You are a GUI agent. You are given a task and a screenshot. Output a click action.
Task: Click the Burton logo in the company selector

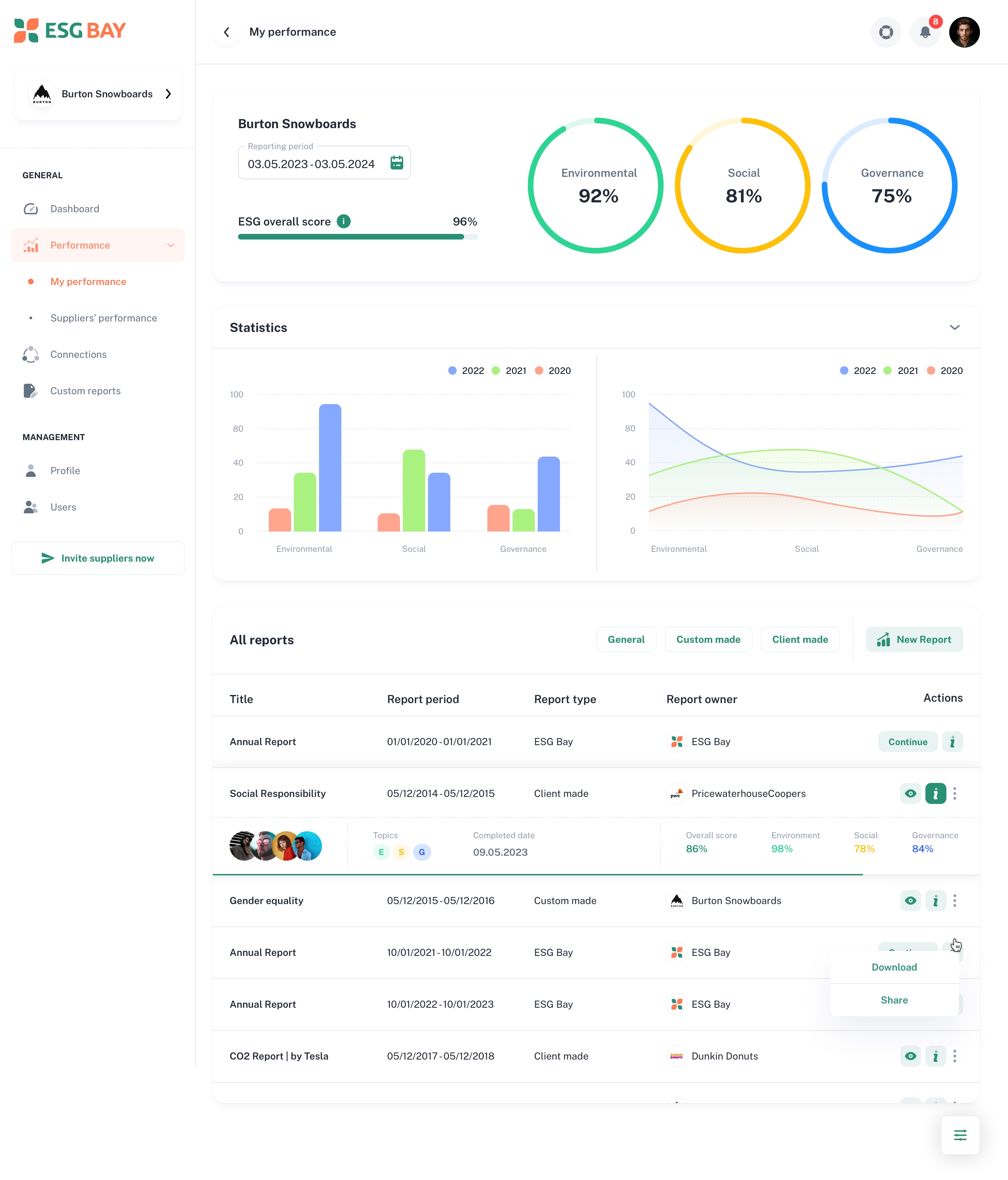42,94
